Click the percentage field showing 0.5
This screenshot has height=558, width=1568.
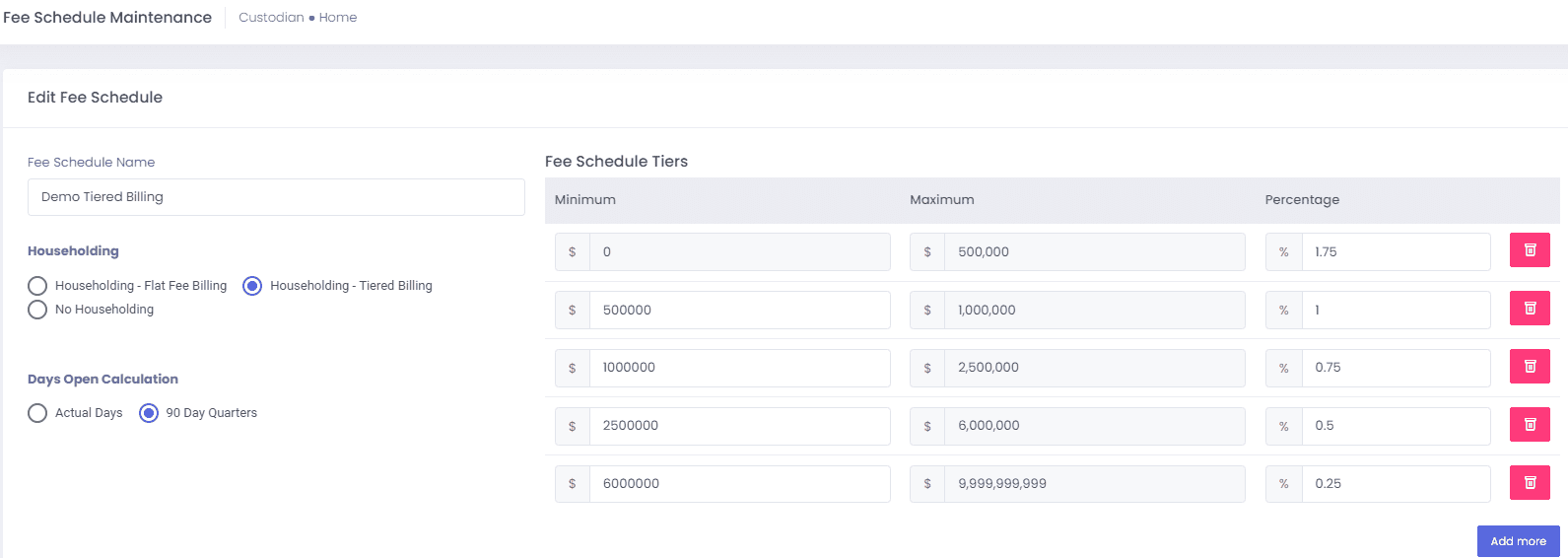[x=1395, y=426]
